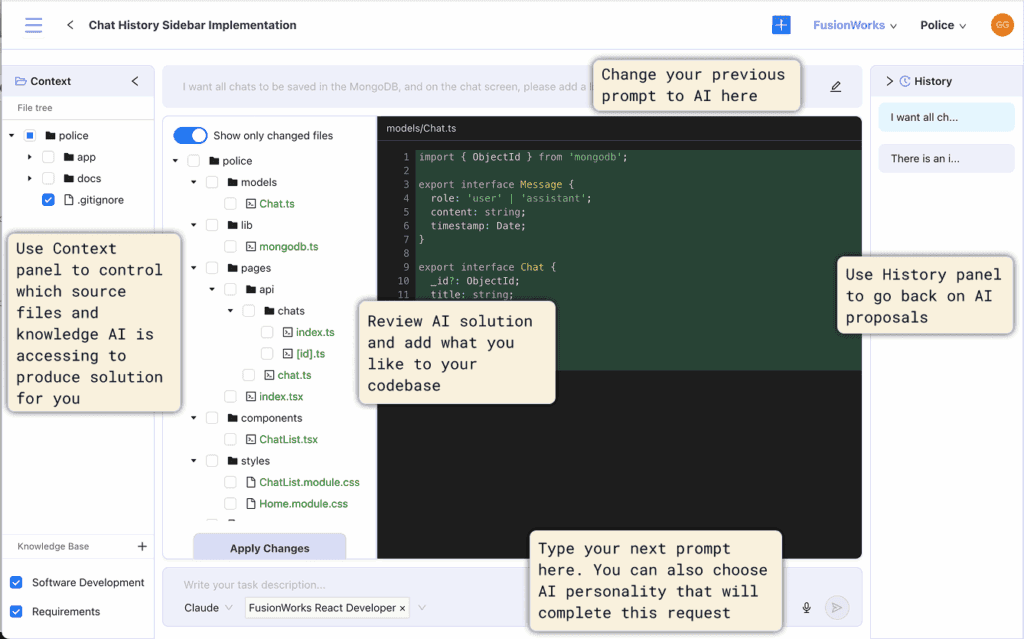Image resolution: width=1024 pixels, height=639 pixels.
Task: Click the pencil edit prompt icon
Action: pos(836,87)
